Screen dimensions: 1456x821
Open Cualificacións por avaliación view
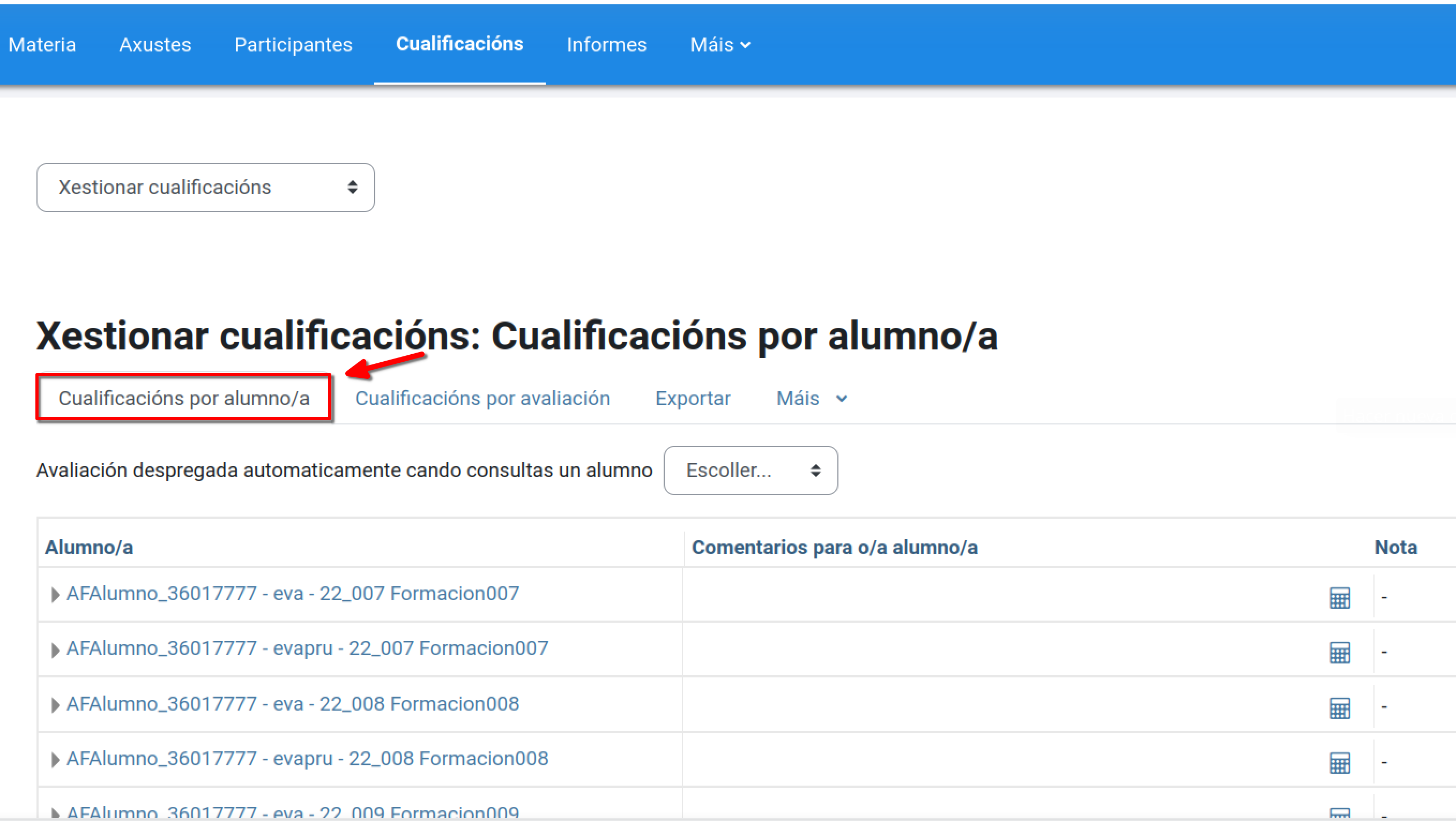tap(482, 398)
